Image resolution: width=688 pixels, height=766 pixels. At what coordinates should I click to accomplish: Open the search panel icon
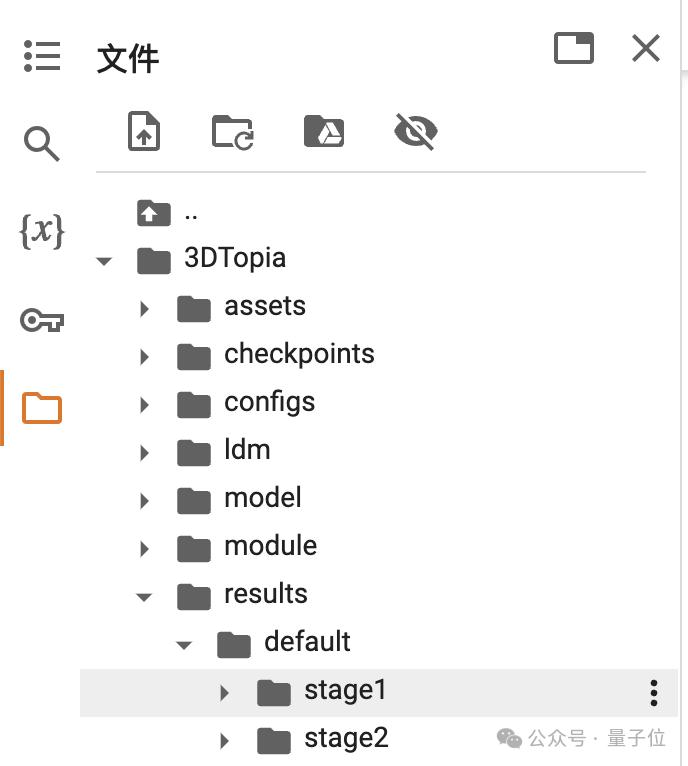click(x=42, y=144)
